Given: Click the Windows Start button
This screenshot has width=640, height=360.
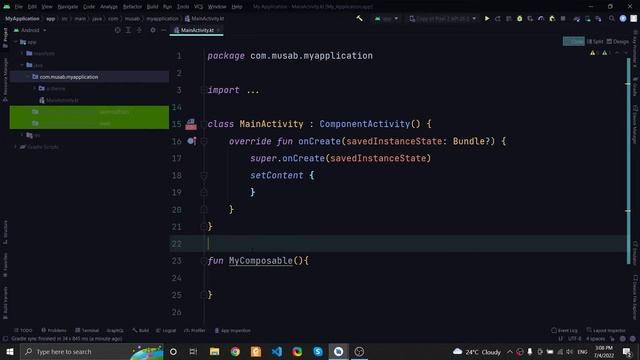Looking at the screenshot, I should point(9,351).
